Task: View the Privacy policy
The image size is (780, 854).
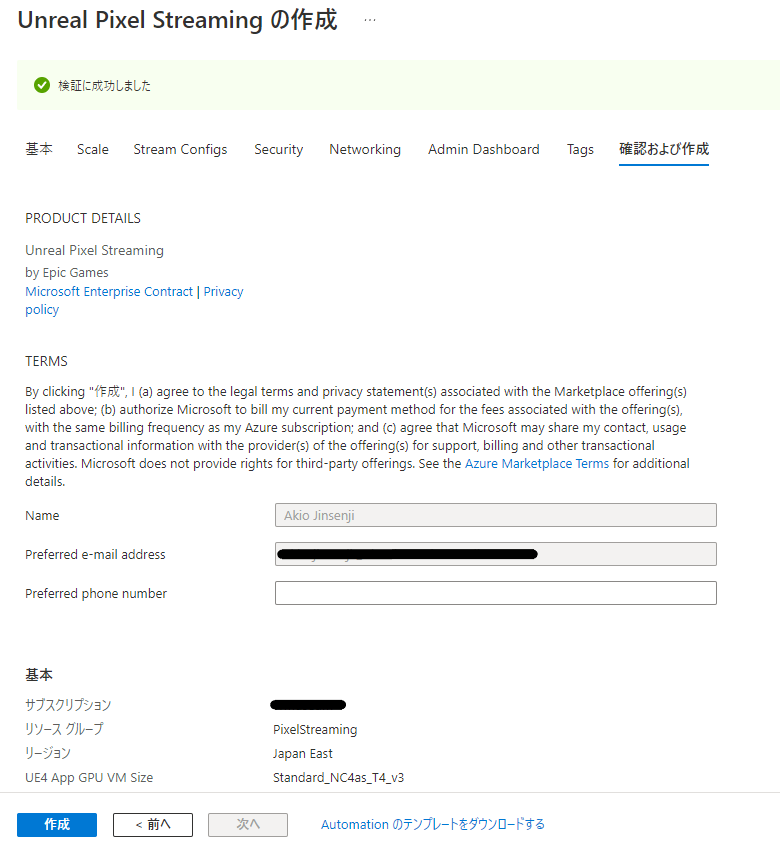Action: coord(223,291)
